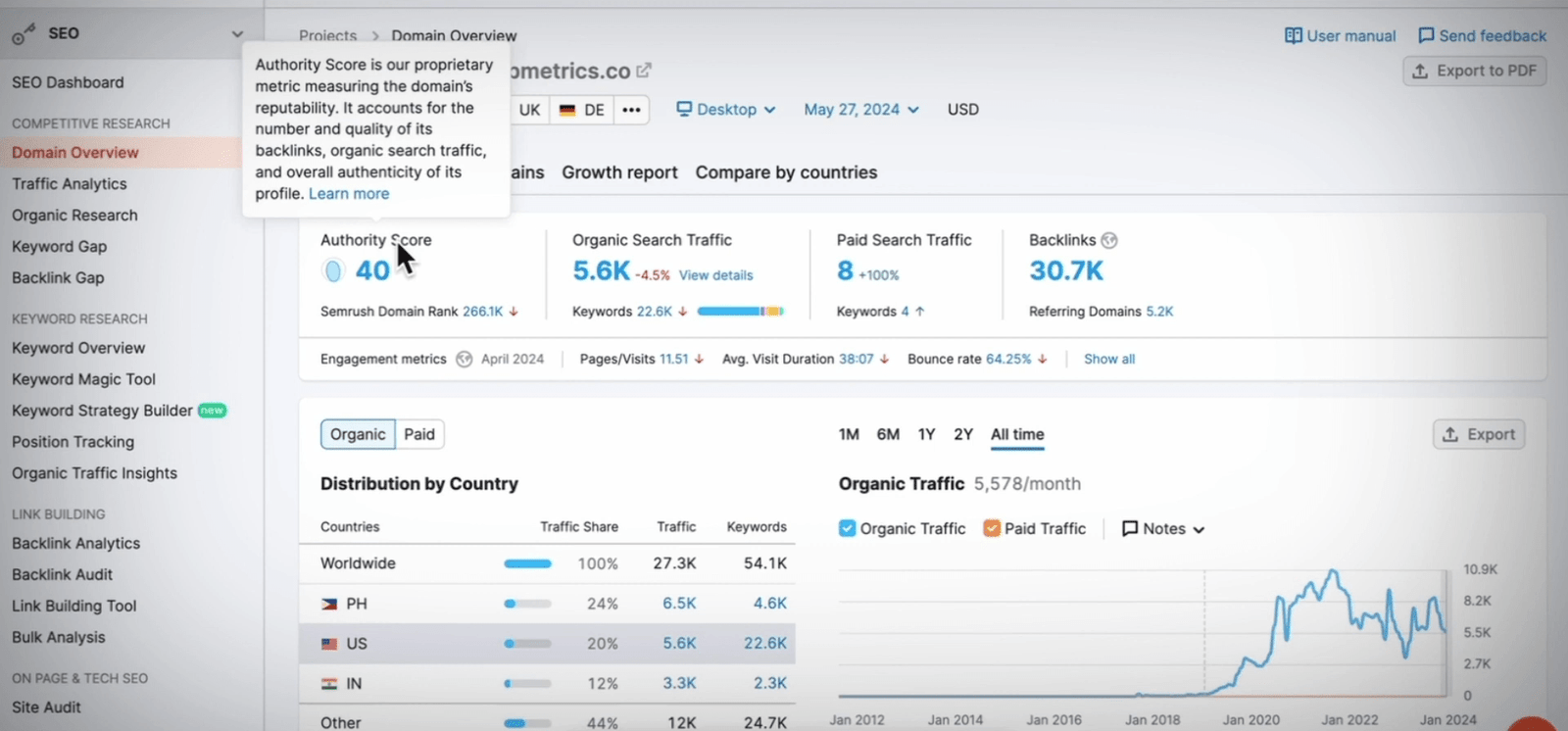Open Keyword Magic Tool

pos(83,379)
